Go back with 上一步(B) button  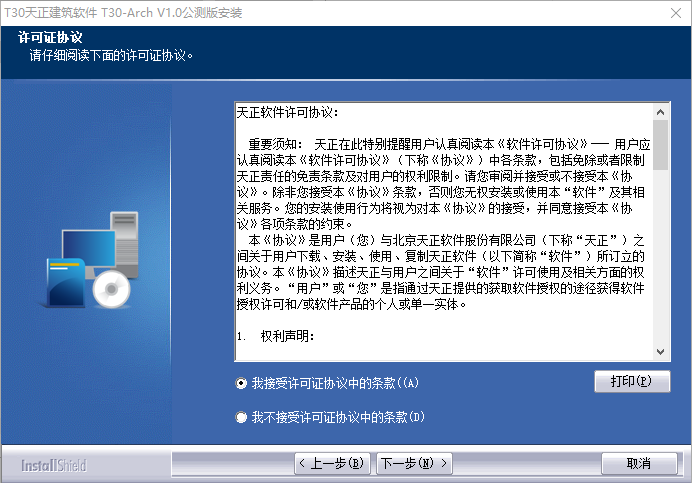[332, 463]
